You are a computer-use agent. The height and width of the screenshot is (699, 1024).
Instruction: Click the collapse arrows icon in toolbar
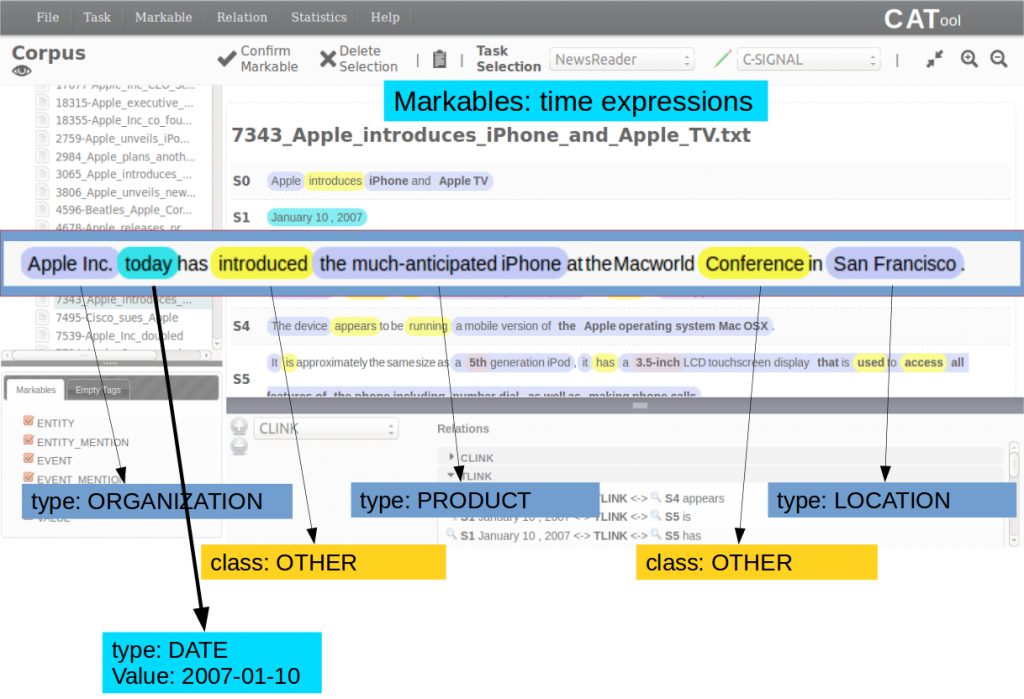tap(935, 59)
